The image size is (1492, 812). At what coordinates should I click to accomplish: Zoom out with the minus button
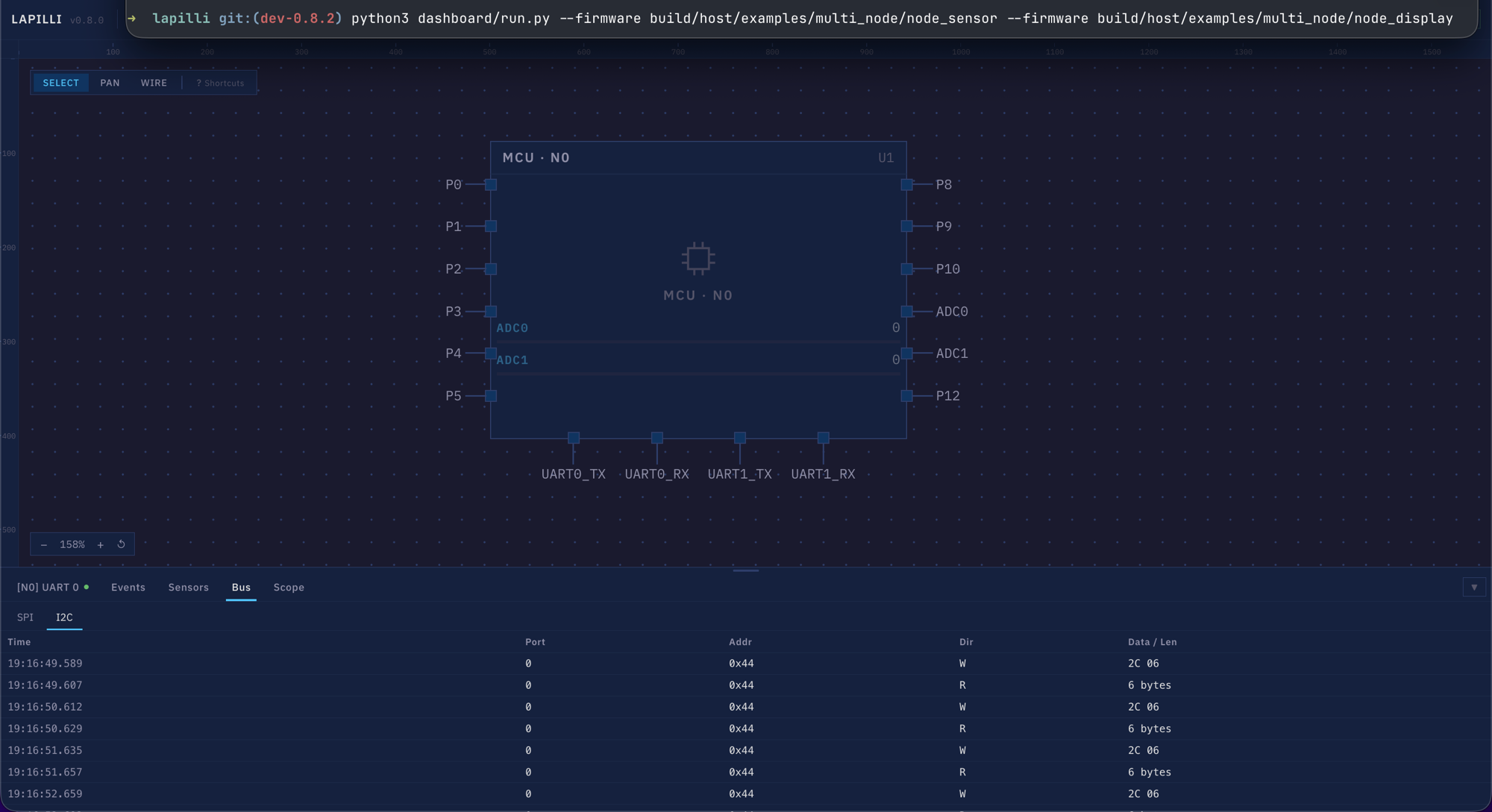click(43, 544)
